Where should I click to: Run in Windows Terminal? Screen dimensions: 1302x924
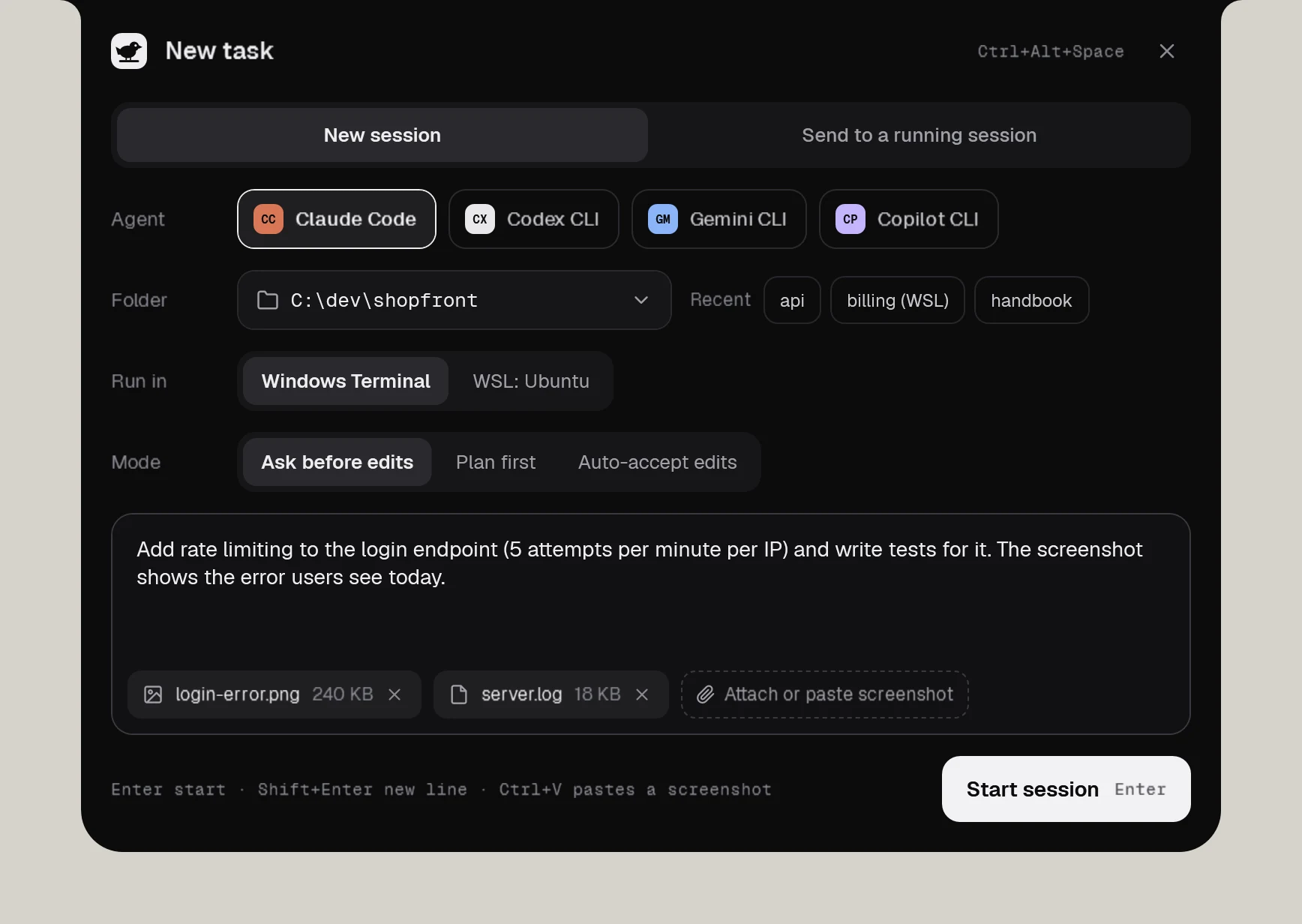click(x=346, y=381)
